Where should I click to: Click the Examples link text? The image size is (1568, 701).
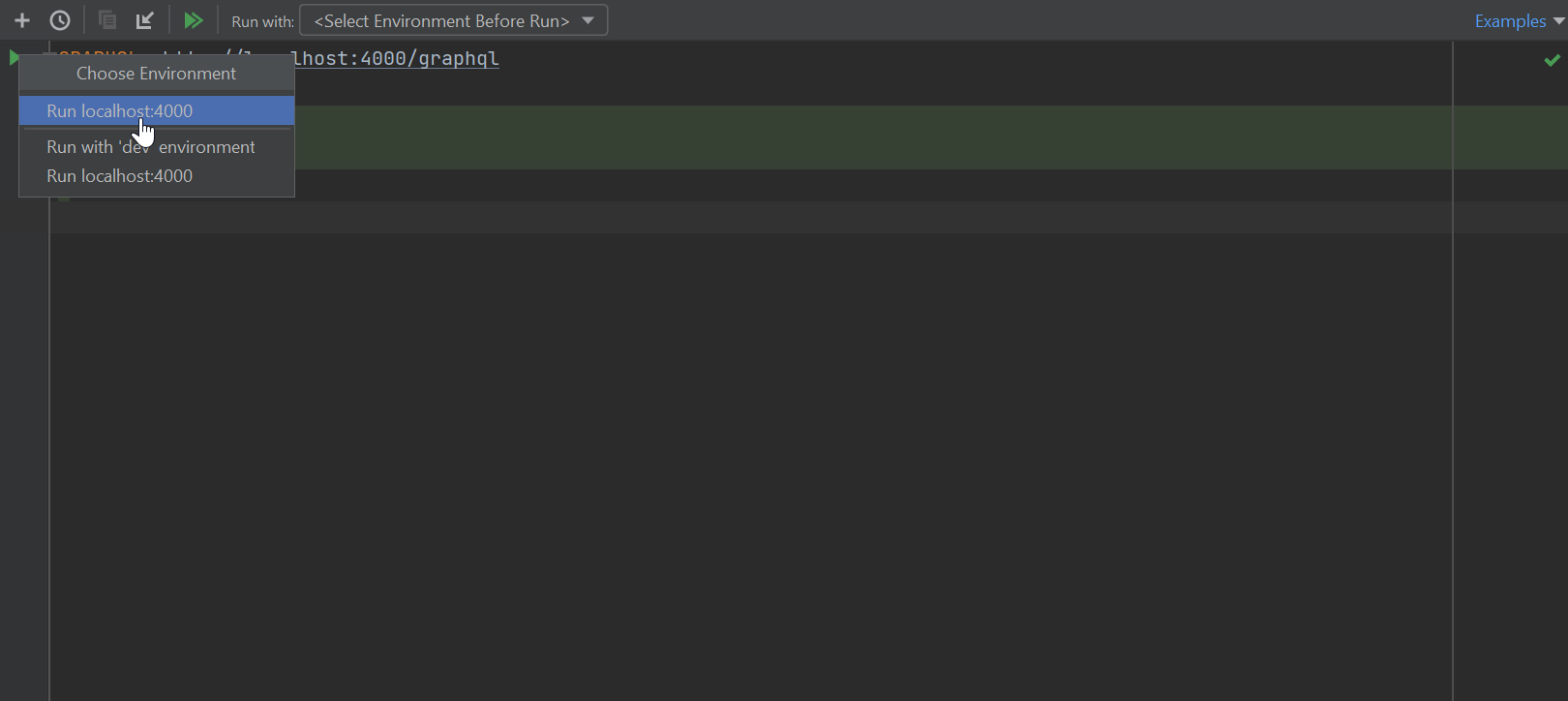[x=1510, y=21]
